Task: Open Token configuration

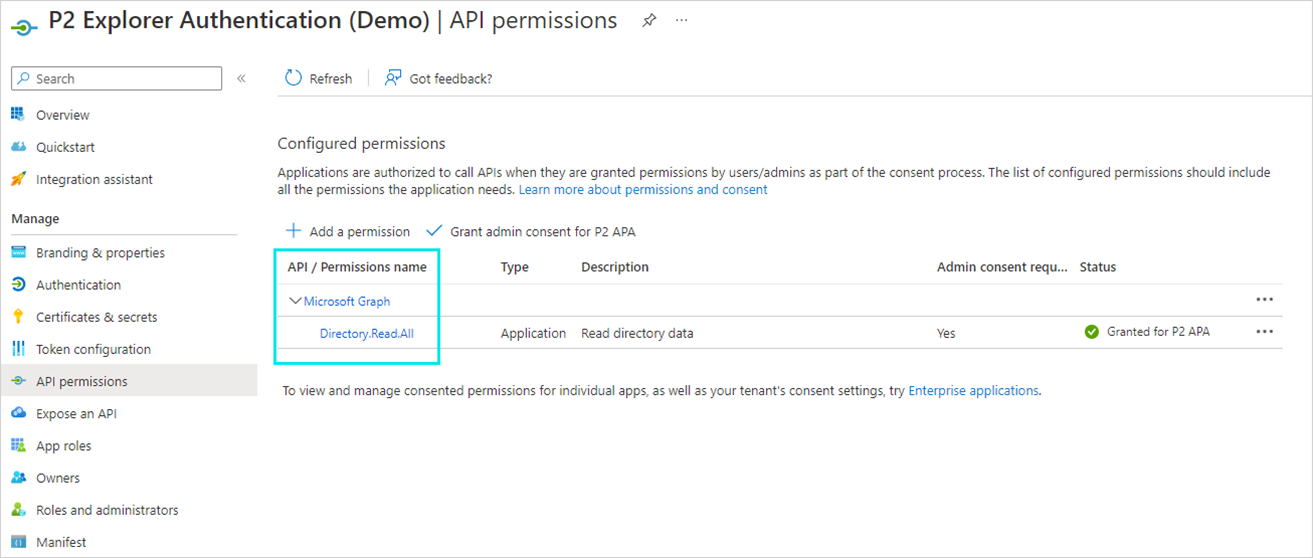Action: point(94,349)
